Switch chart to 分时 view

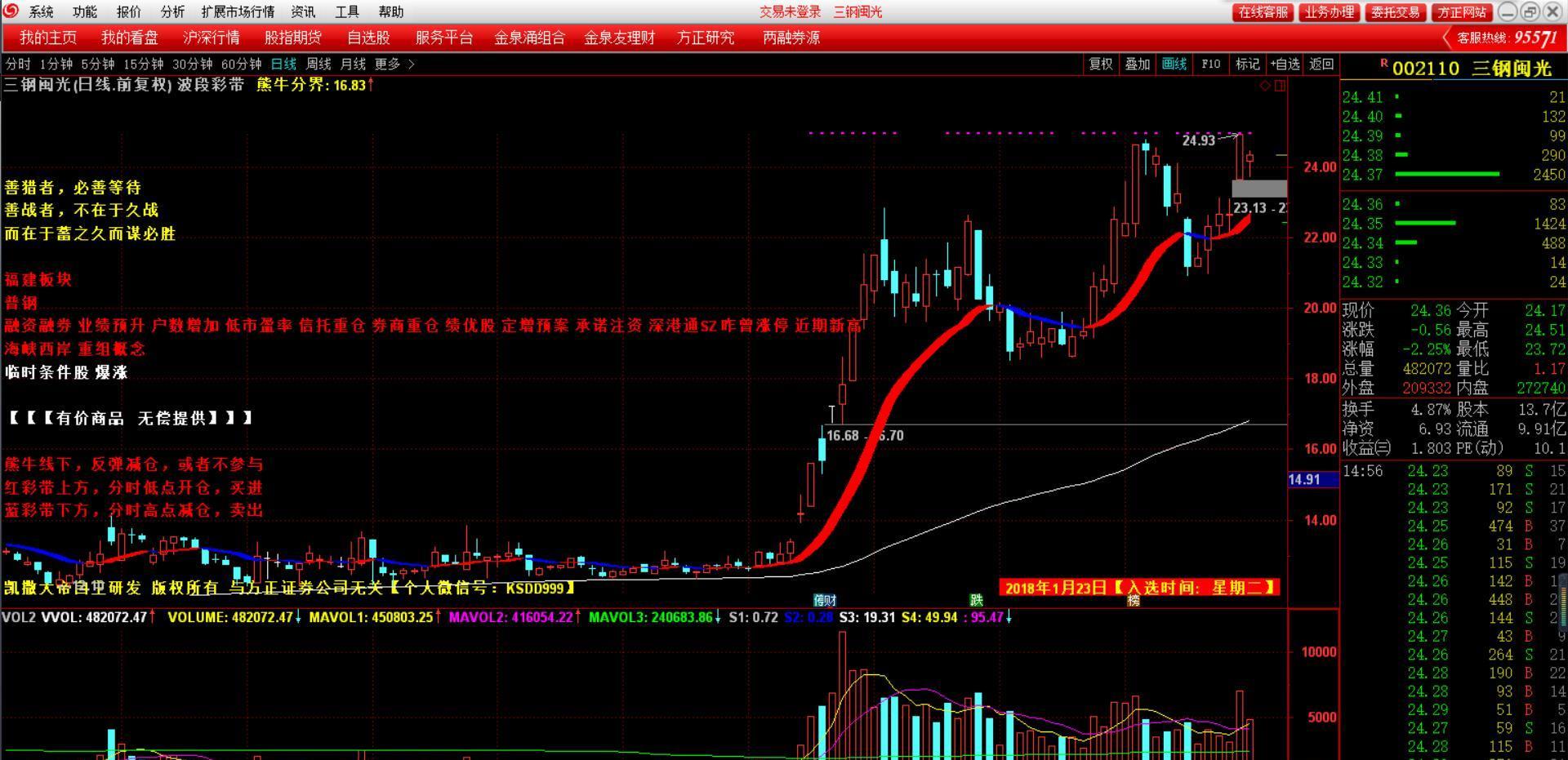pos(18,64)
